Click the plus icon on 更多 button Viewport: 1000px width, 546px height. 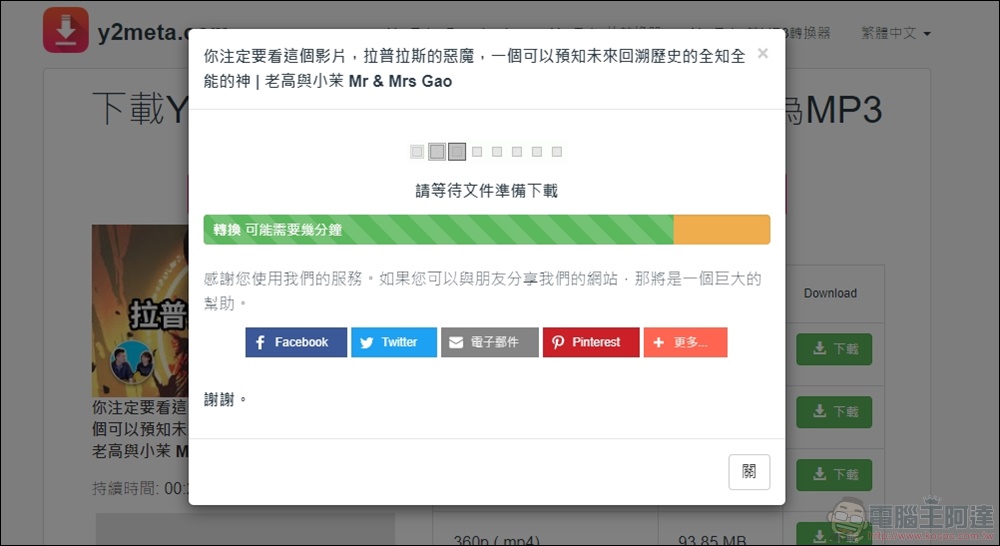[x=659, y=343]
